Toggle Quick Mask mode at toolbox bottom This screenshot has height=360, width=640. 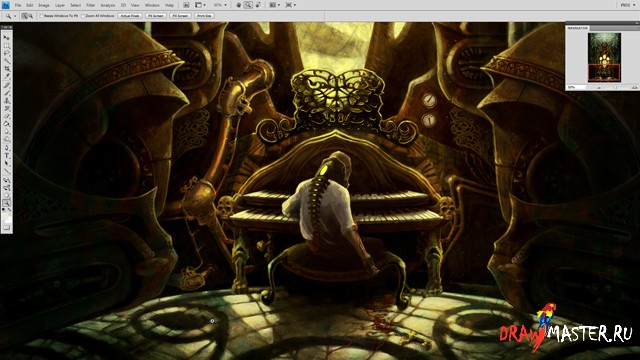pyautogui.click(x=7, y=228)
